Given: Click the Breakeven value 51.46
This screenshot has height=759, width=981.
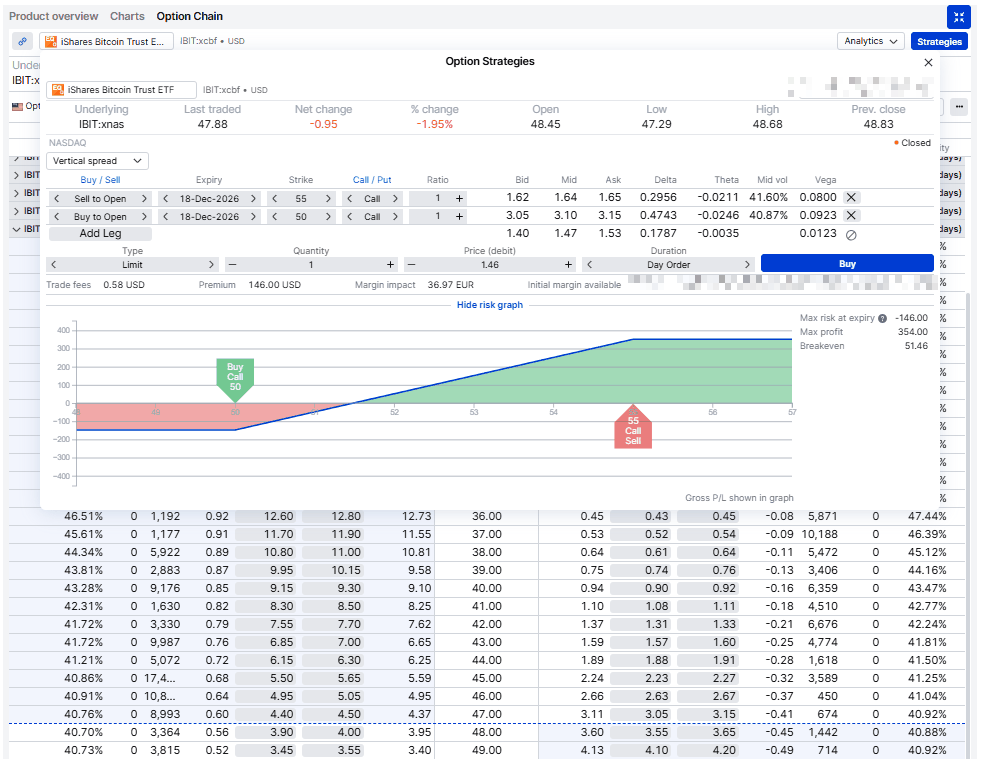Looking at the screenshot, I should pyautogui.click(x=916, y=346).
